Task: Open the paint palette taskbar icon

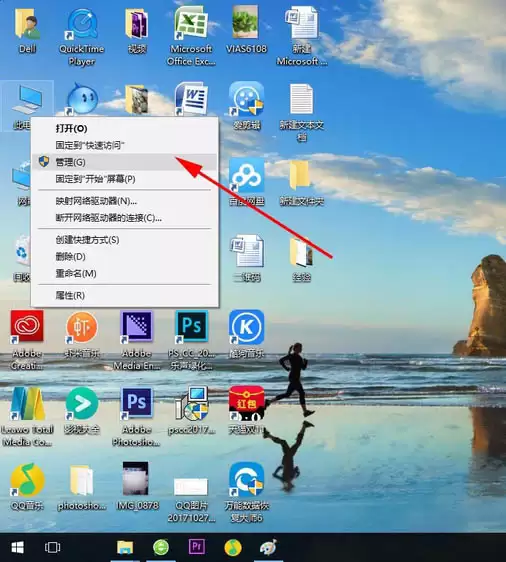Action: click(268, 547)
